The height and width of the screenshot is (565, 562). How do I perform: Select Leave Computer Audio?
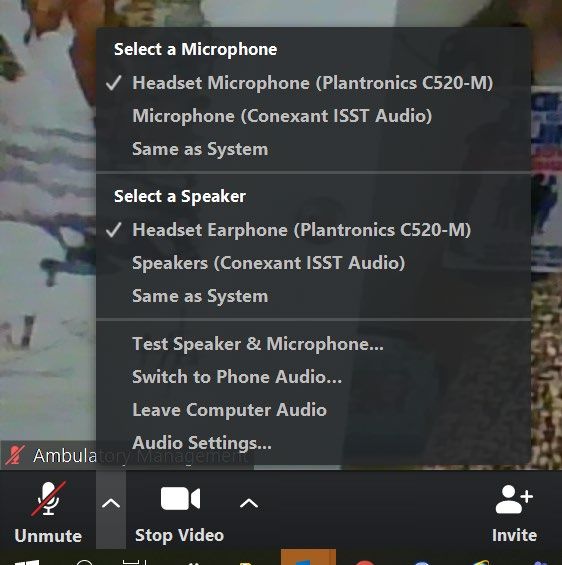tap(313, 410)
